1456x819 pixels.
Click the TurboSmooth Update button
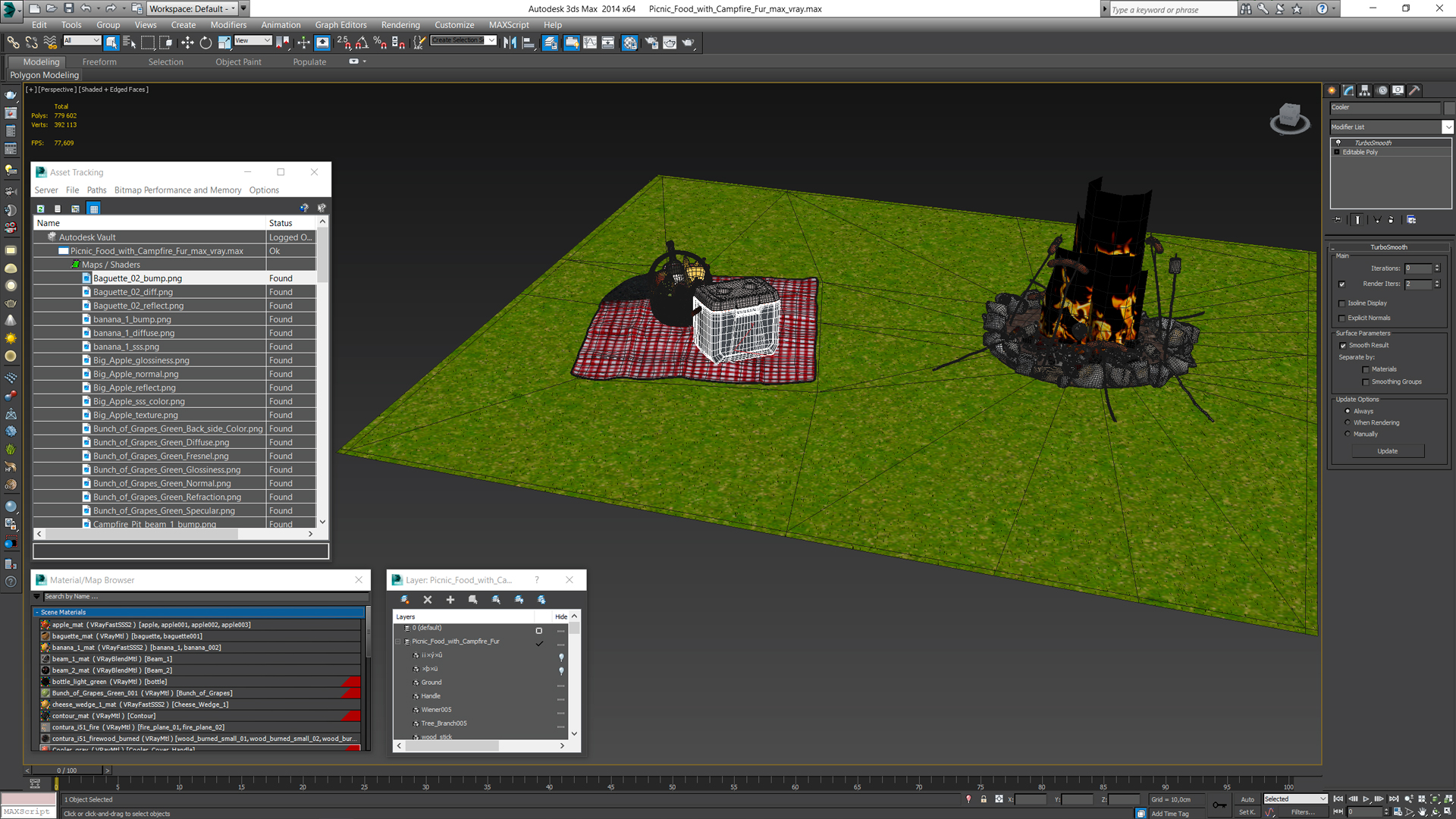(1388, 451)
